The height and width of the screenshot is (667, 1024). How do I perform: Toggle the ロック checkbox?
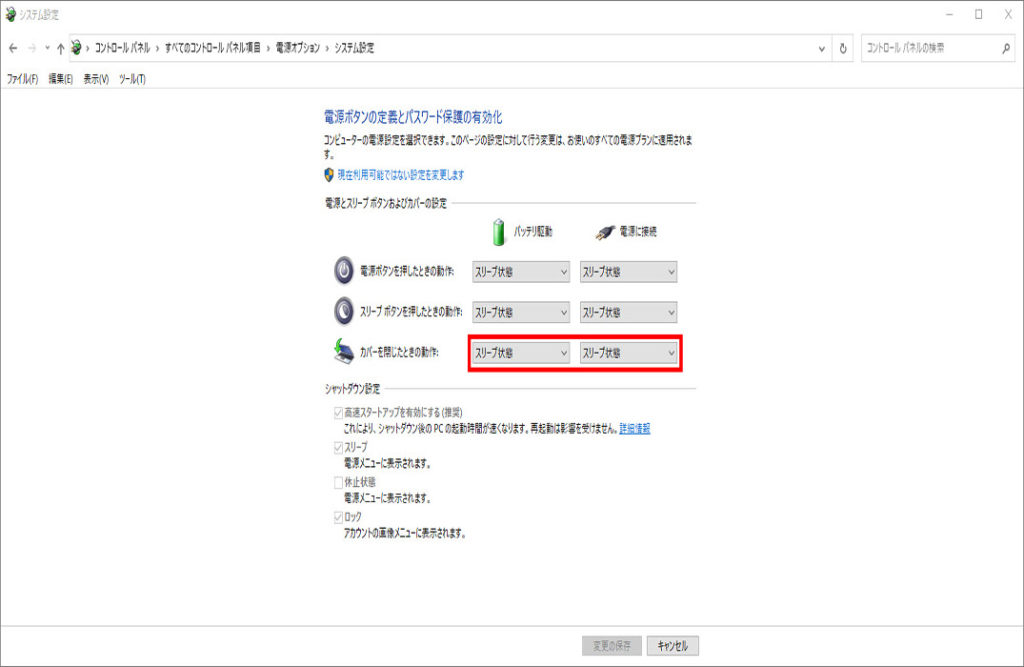coord(338,517)
